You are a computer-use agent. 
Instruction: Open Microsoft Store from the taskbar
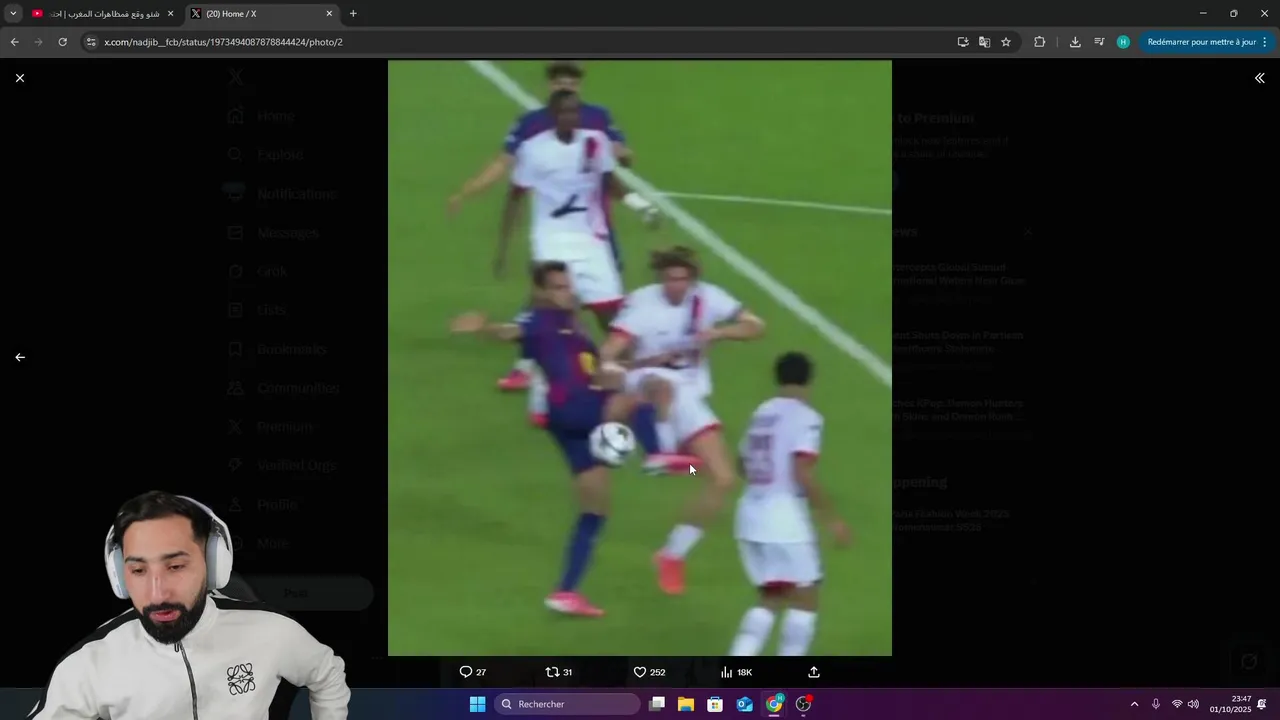coord(715,704)
